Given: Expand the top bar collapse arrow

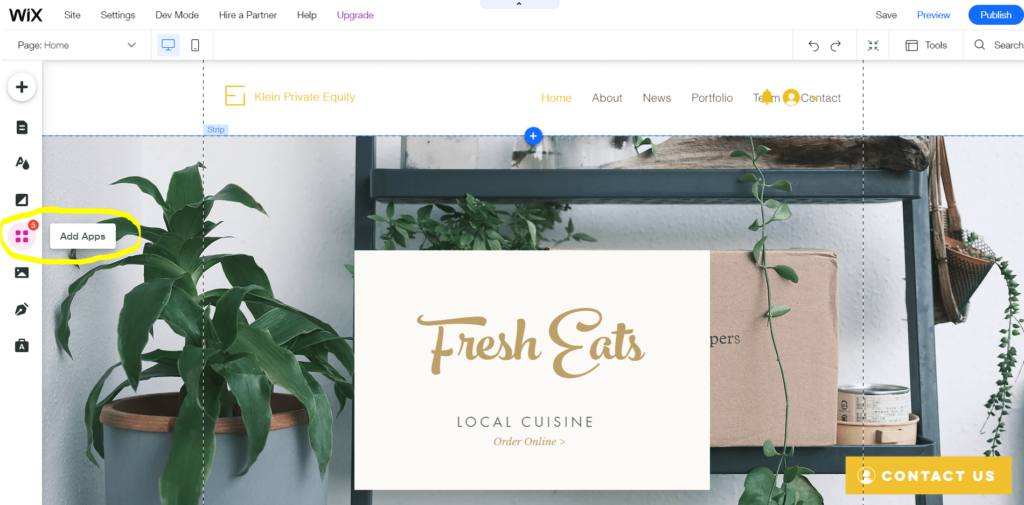Looking at the screenshot, I should (x=519, y=4).
